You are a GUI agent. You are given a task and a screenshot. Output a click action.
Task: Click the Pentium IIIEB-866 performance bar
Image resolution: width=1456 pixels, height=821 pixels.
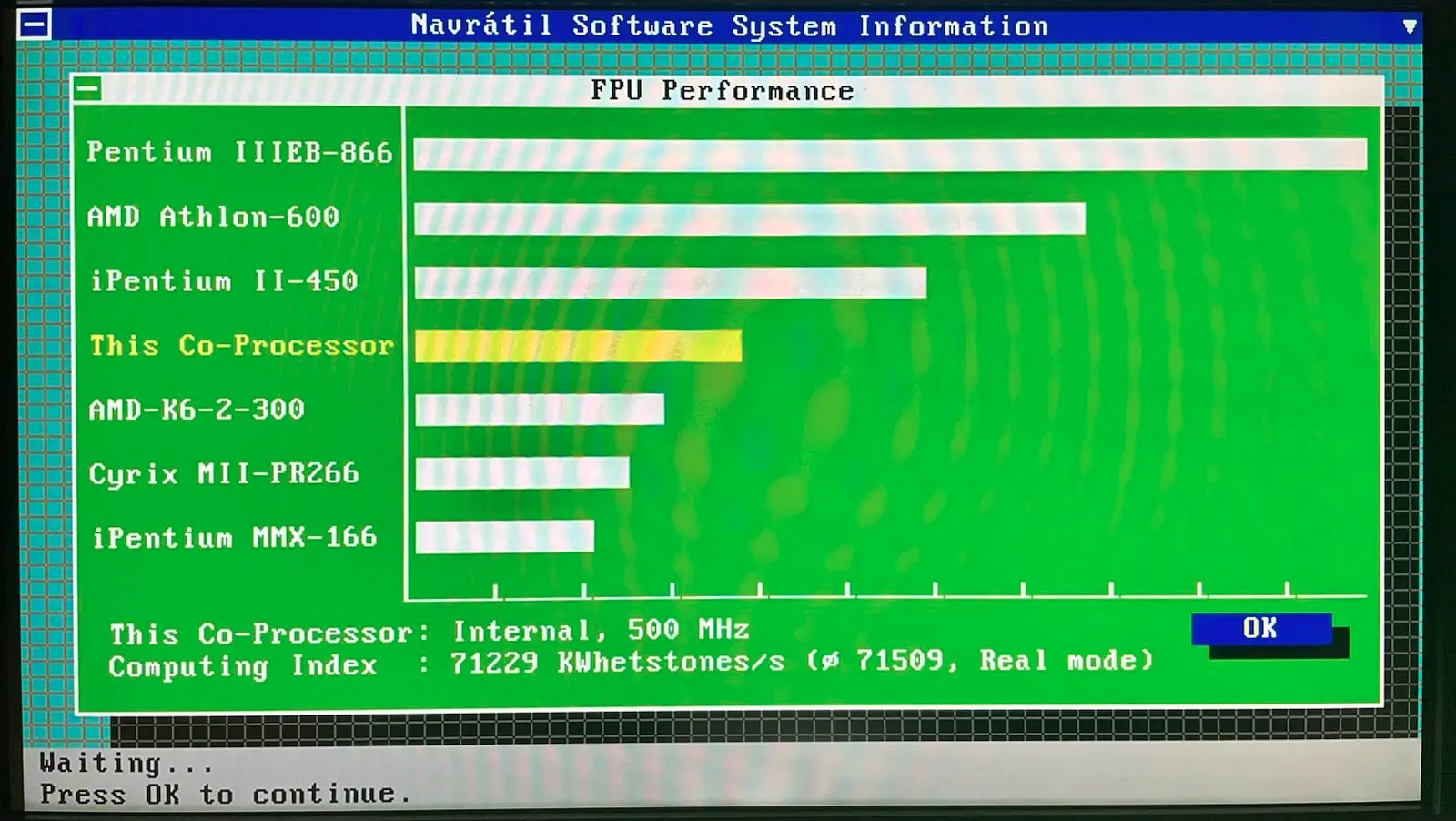pos(890,154)
